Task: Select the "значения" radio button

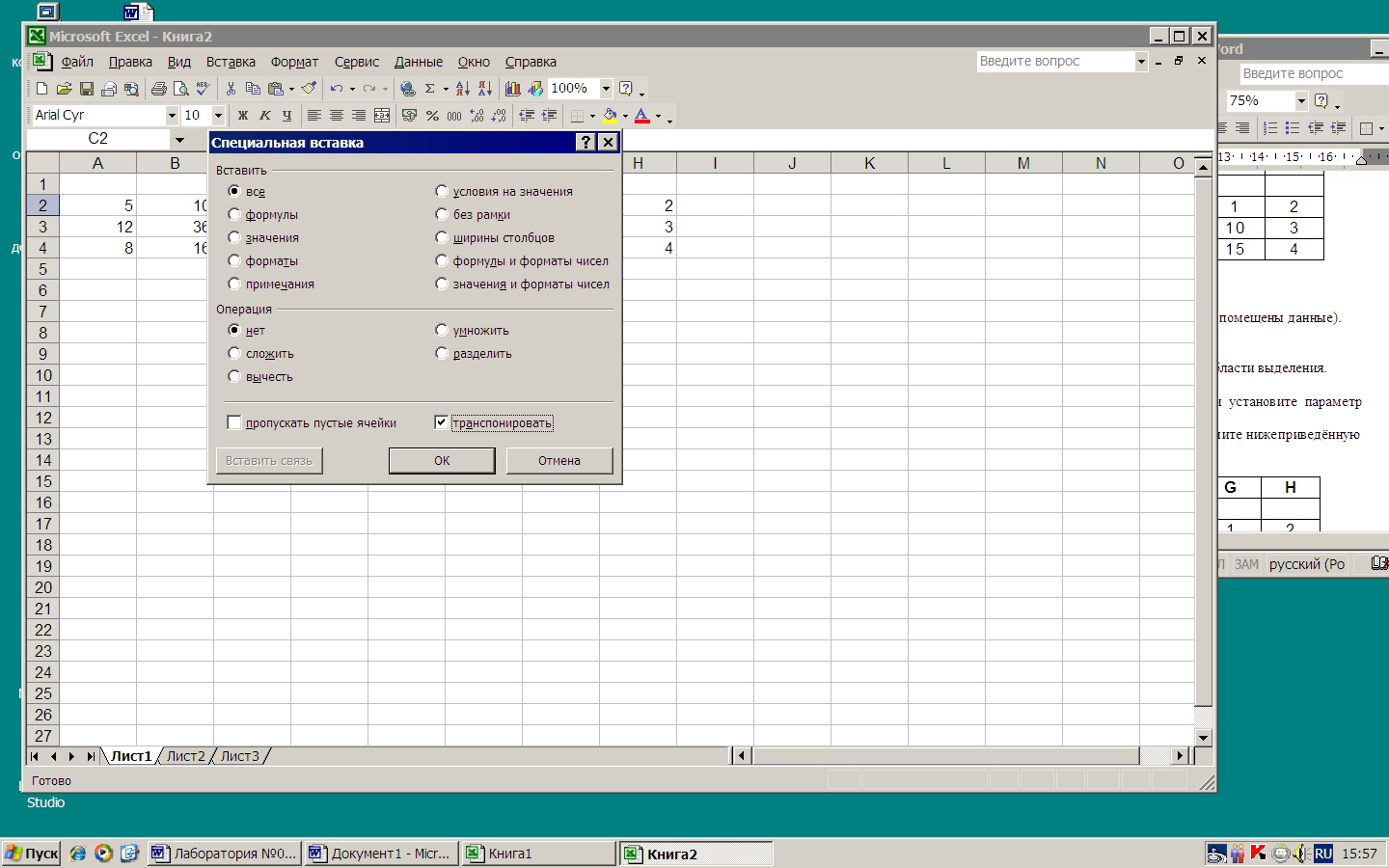Action: [234, 237]
